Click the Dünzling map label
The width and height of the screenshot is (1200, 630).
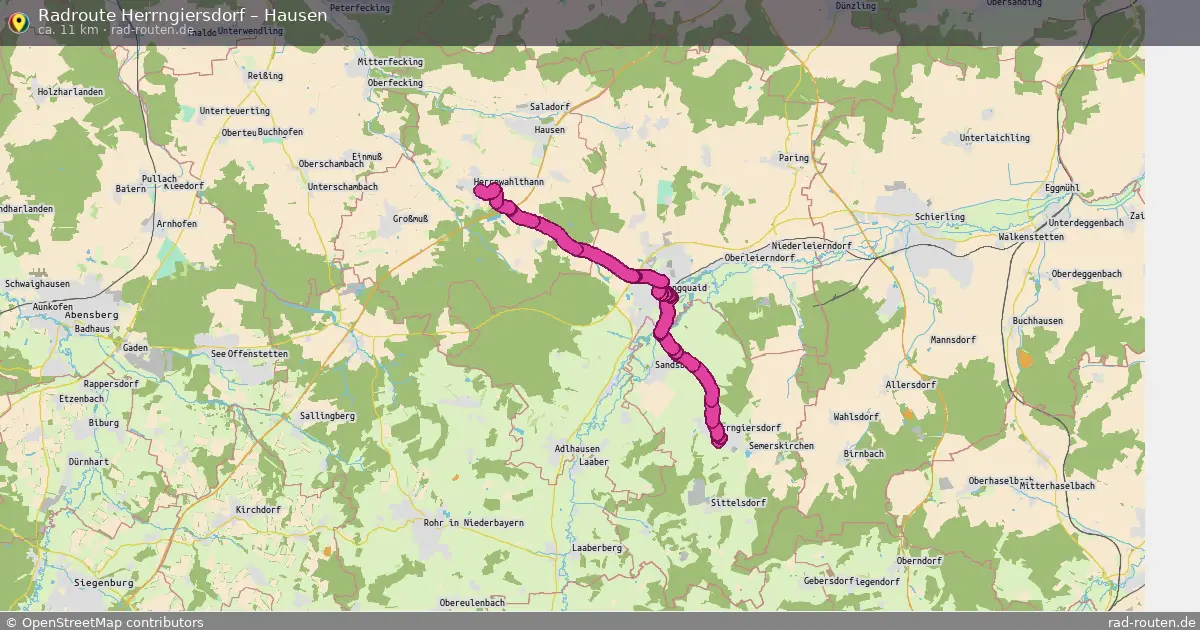[x=856, y=6]
